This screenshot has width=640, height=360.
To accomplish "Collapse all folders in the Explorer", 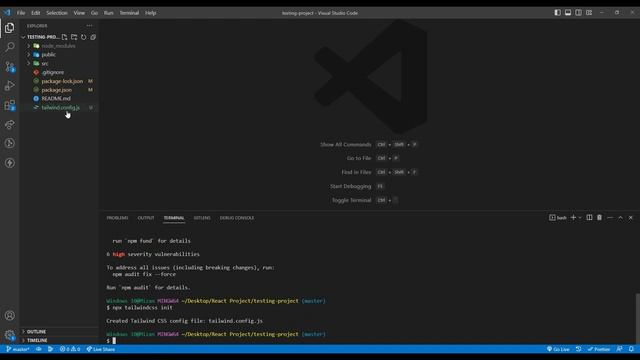I will click(93, 37).
